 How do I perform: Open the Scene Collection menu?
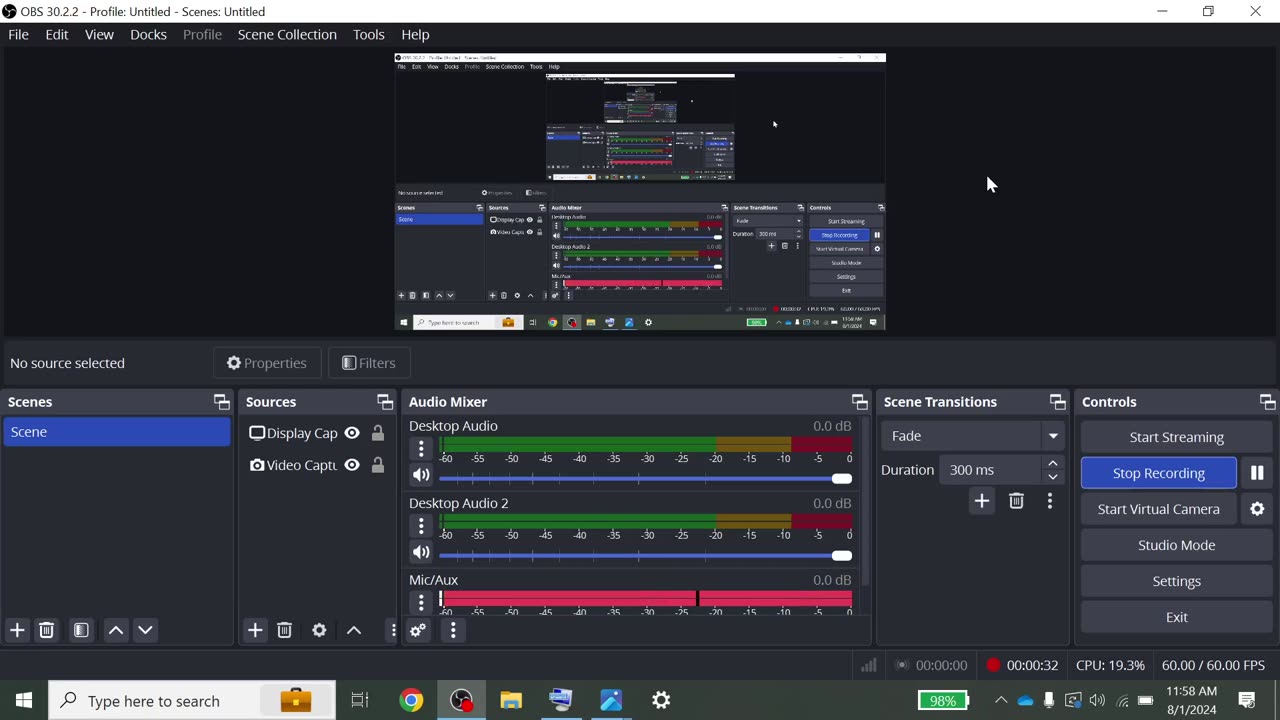[x=287, y=34]
